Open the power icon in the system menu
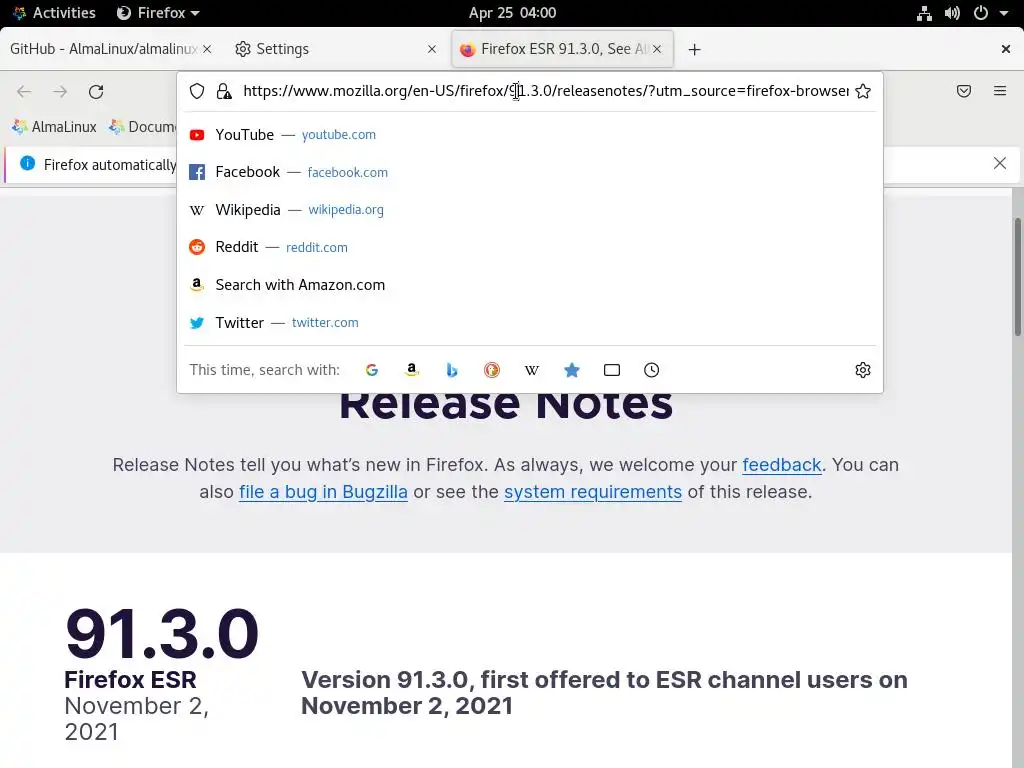The height and width of the screenshot is (768, 1024). [x=981, y=13]
